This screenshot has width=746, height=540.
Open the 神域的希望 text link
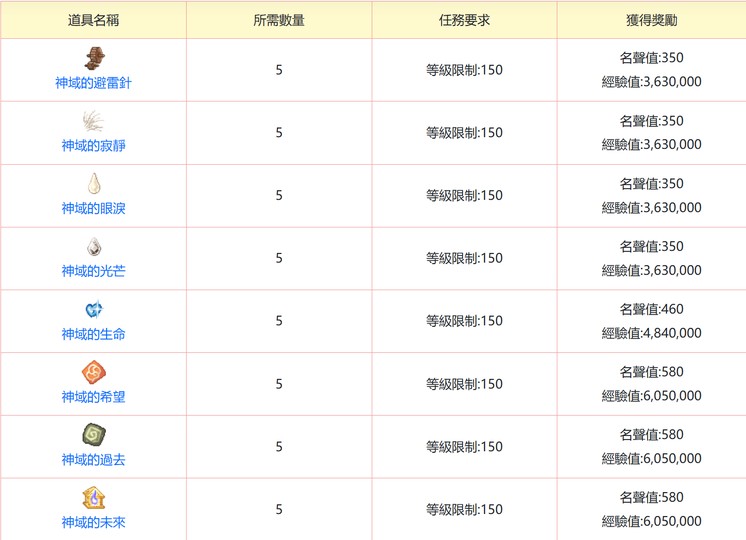point(93,397)
